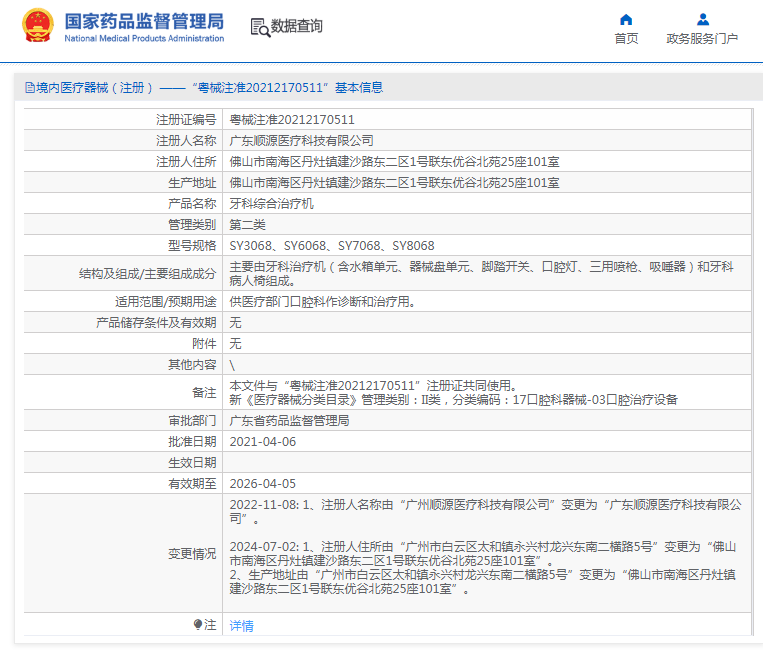Click the 型号规格 label

coord(192,246)
